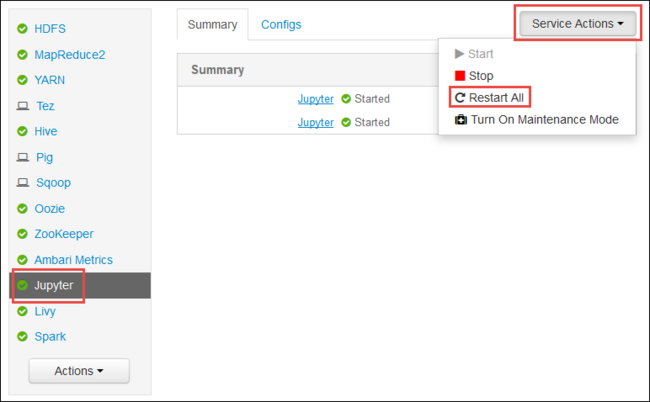
Task: Select the Summary tab
Action: tap(212, 24)
